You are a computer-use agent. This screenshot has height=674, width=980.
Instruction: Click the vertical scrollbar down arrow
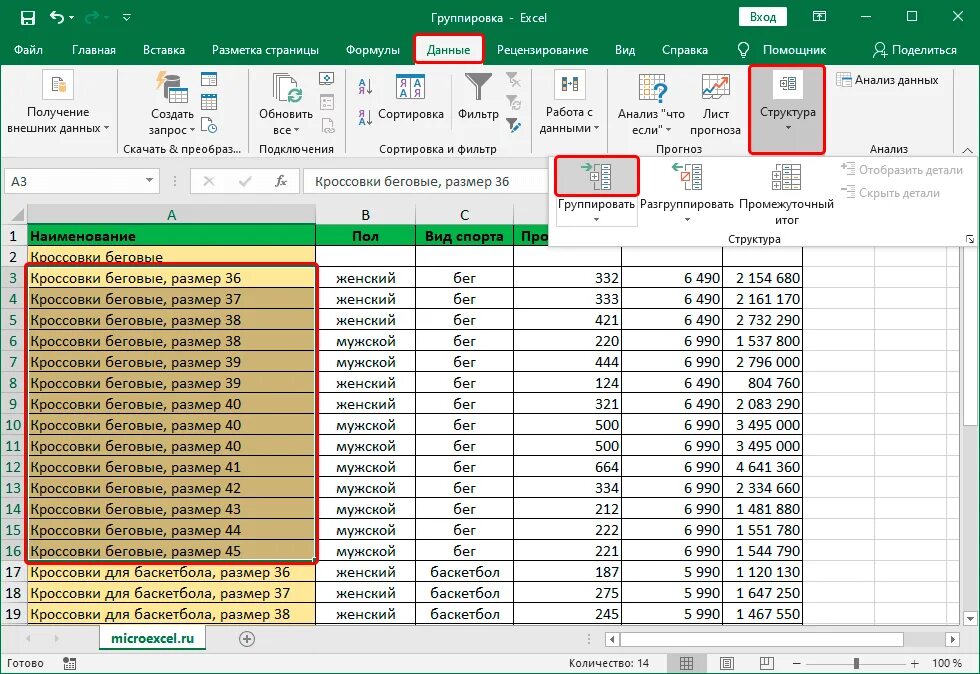coord(969,618)
